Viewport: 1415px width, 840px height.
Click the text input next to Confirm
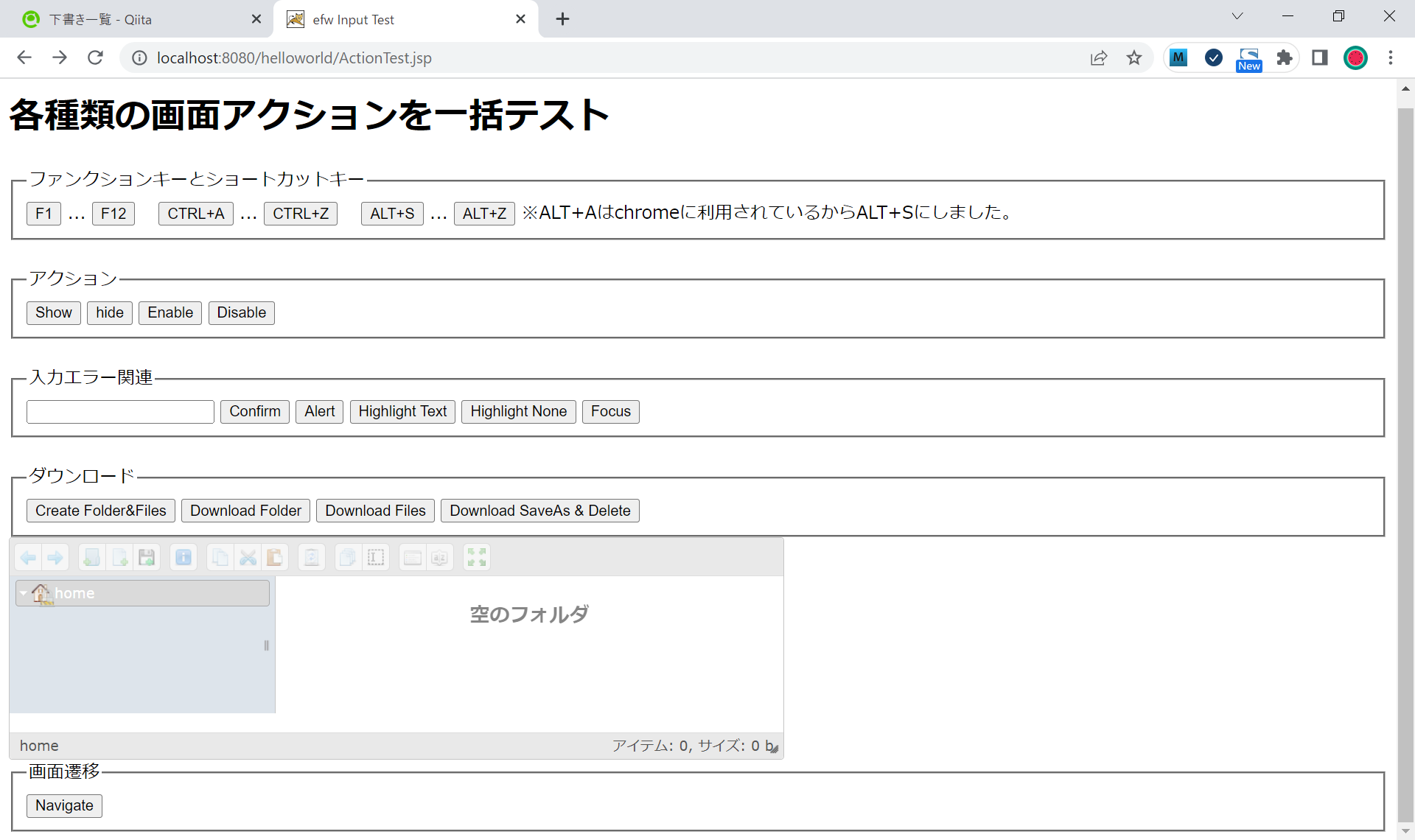(120, 412)
